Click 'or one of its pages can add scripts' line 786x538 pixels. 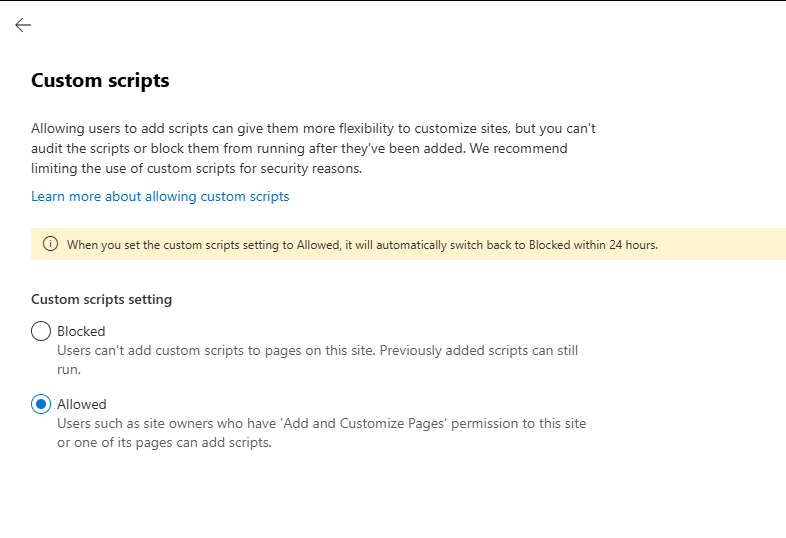point(164,443)
